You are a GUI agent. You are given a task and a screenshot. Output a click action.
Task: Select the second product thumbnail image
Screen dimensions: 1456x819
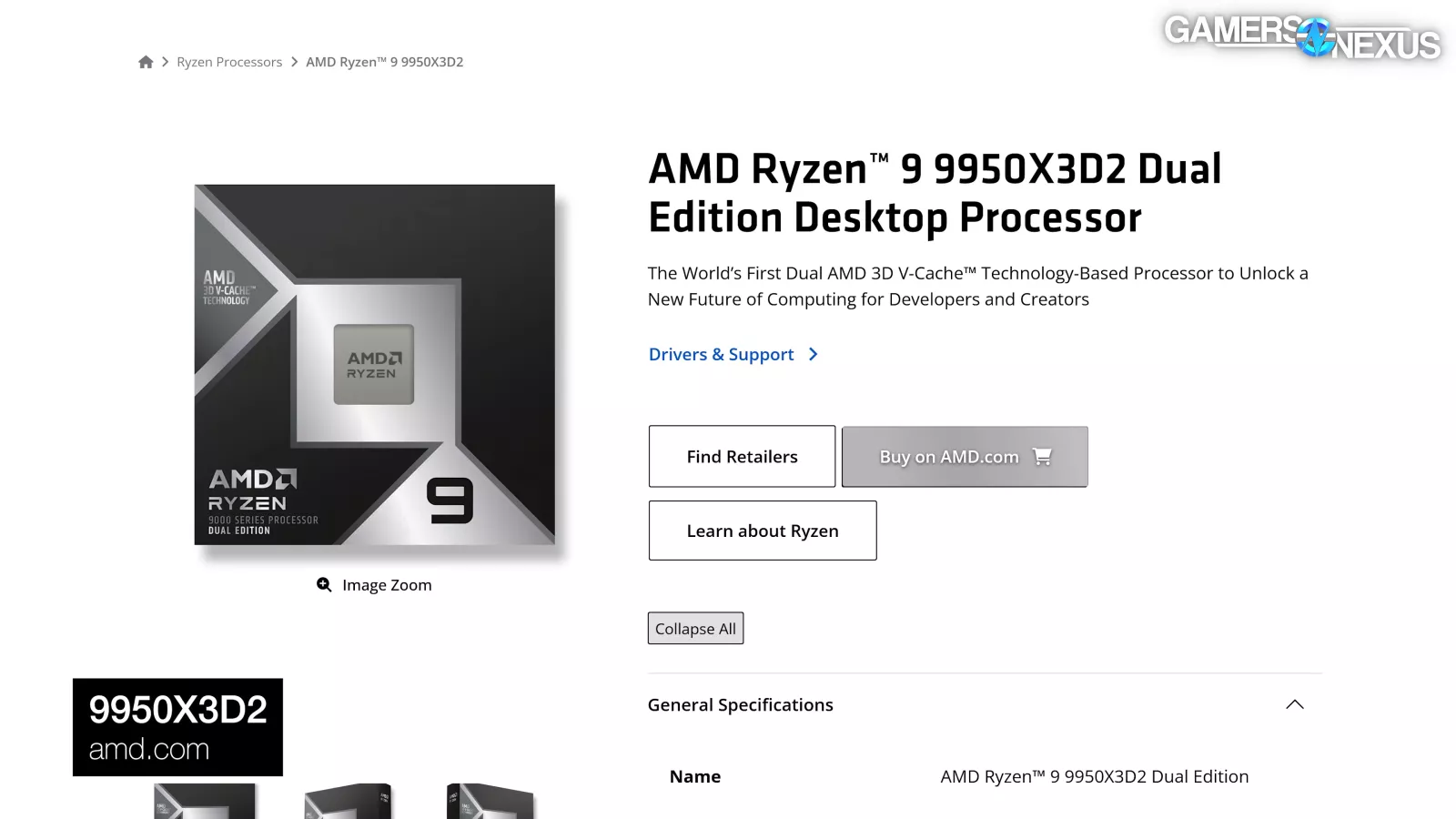348,802
